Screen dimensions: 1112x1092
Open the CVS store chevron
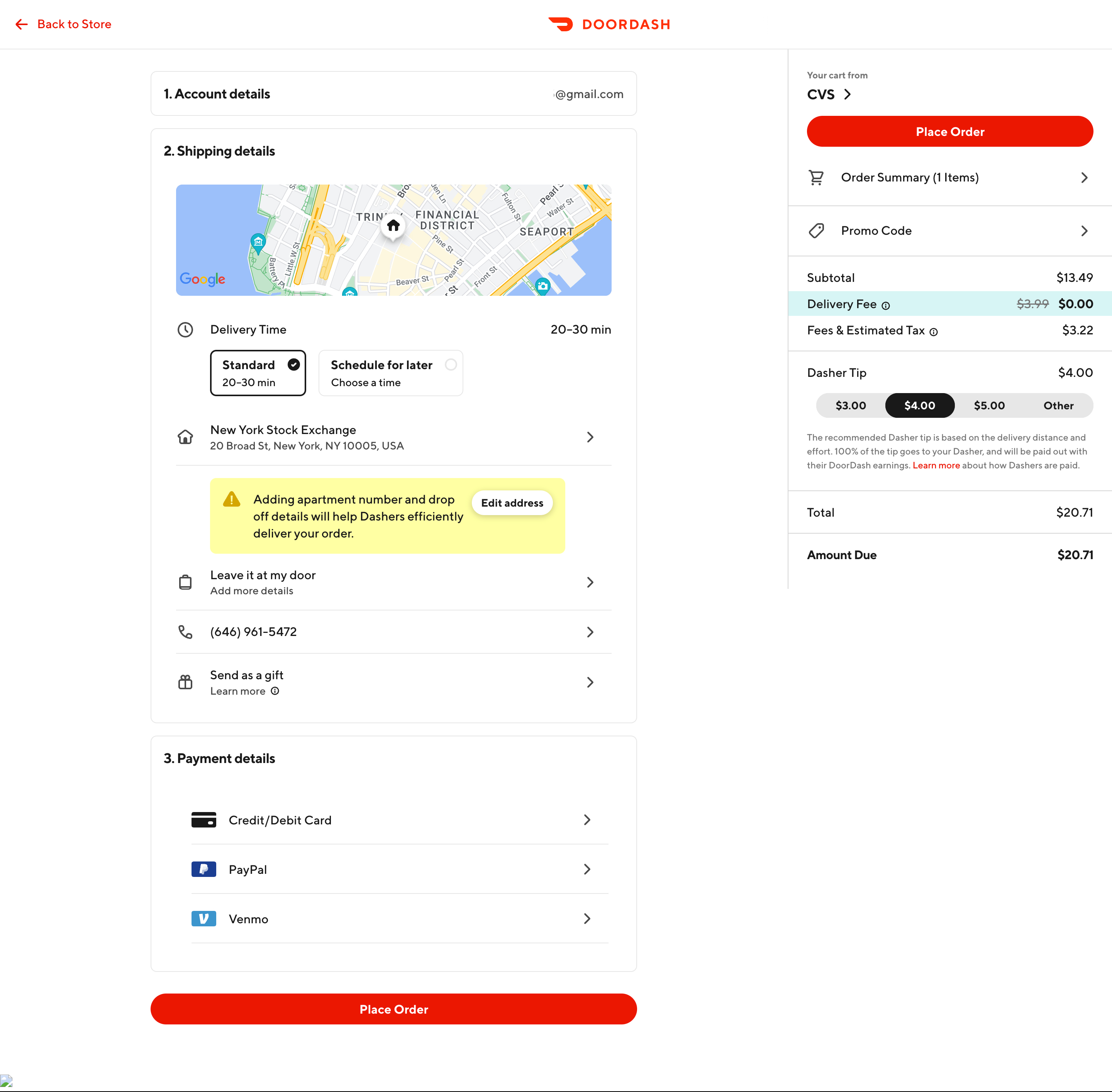coord(847,94)
